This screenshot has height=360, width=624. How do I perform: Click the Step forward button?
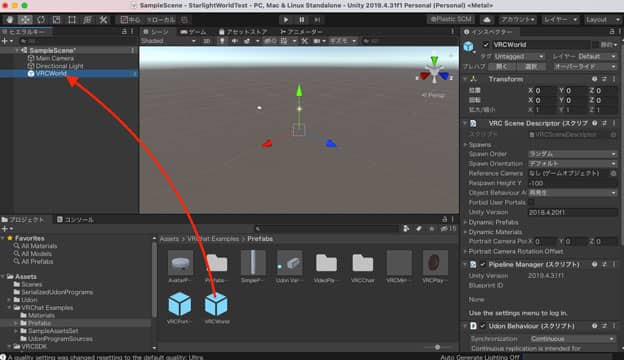tap(317, 19)
